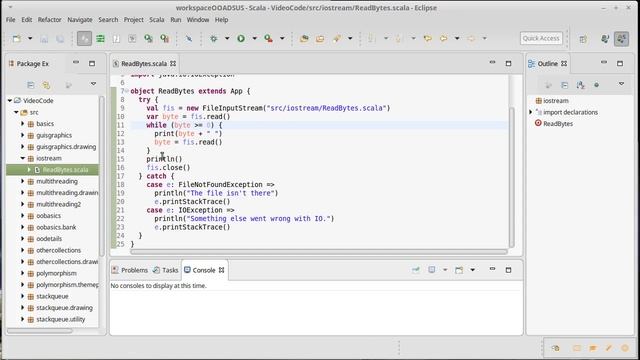Click the Package Explorer horizontal scrollbar
The width and height of the screenshot is (640, 360).
pos(40,331)
